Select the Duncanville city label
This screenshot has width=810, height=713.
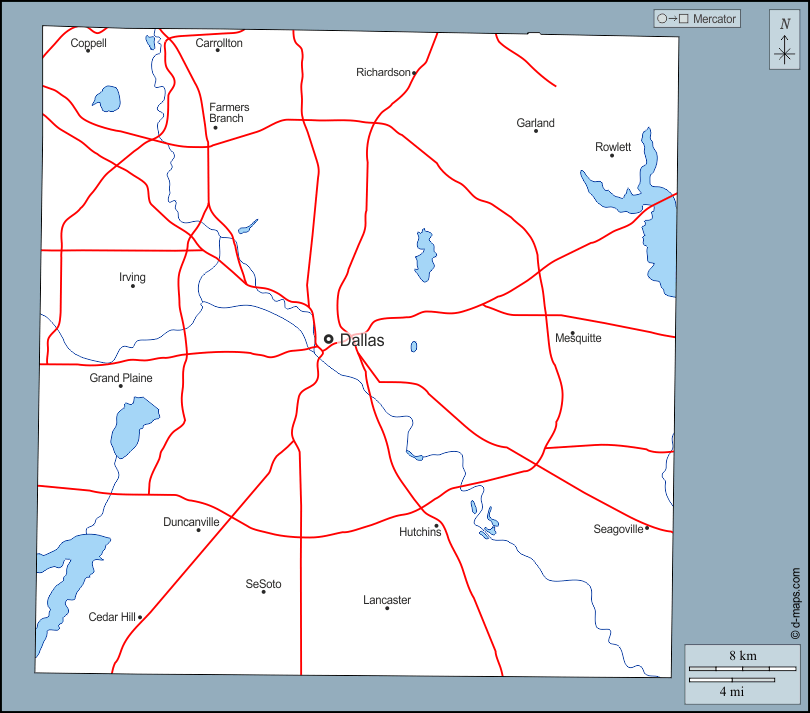pos(191,521)
